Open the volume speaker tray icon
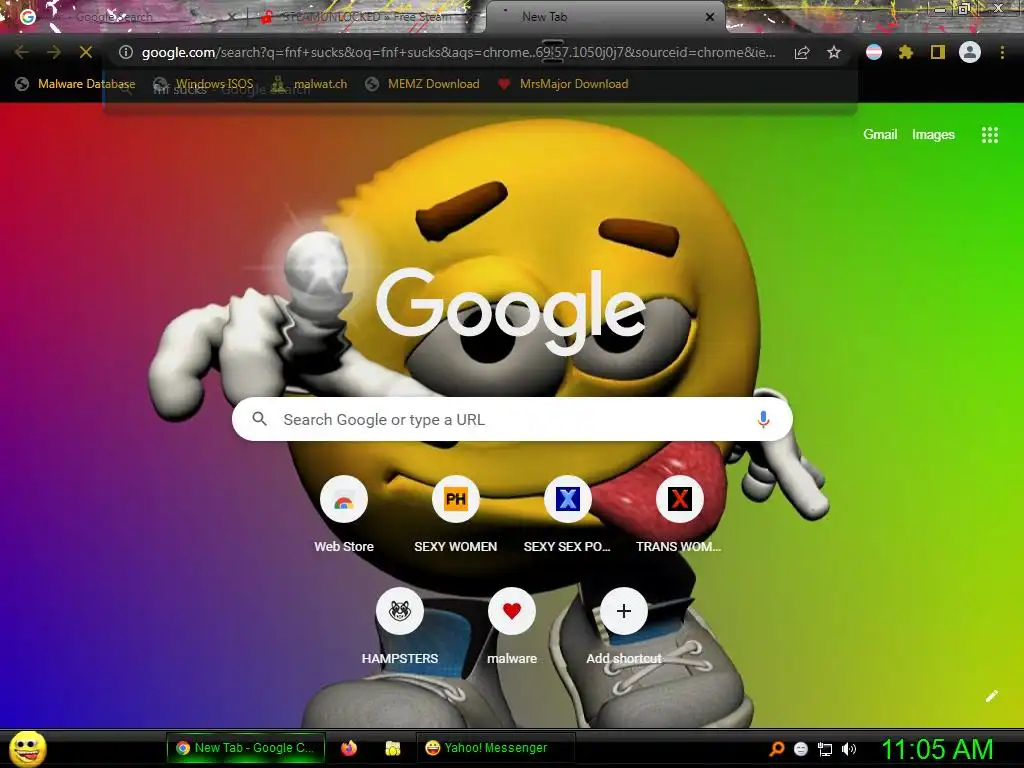The image size is (1024, 768). (848, 749)
